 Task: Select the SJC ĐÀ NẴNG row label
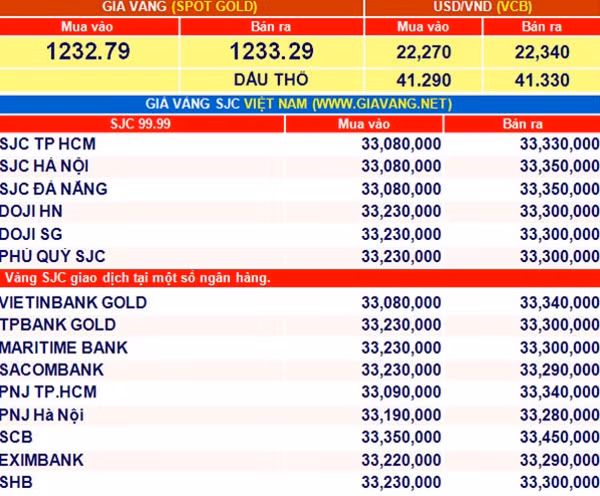[x=54, y=189]
